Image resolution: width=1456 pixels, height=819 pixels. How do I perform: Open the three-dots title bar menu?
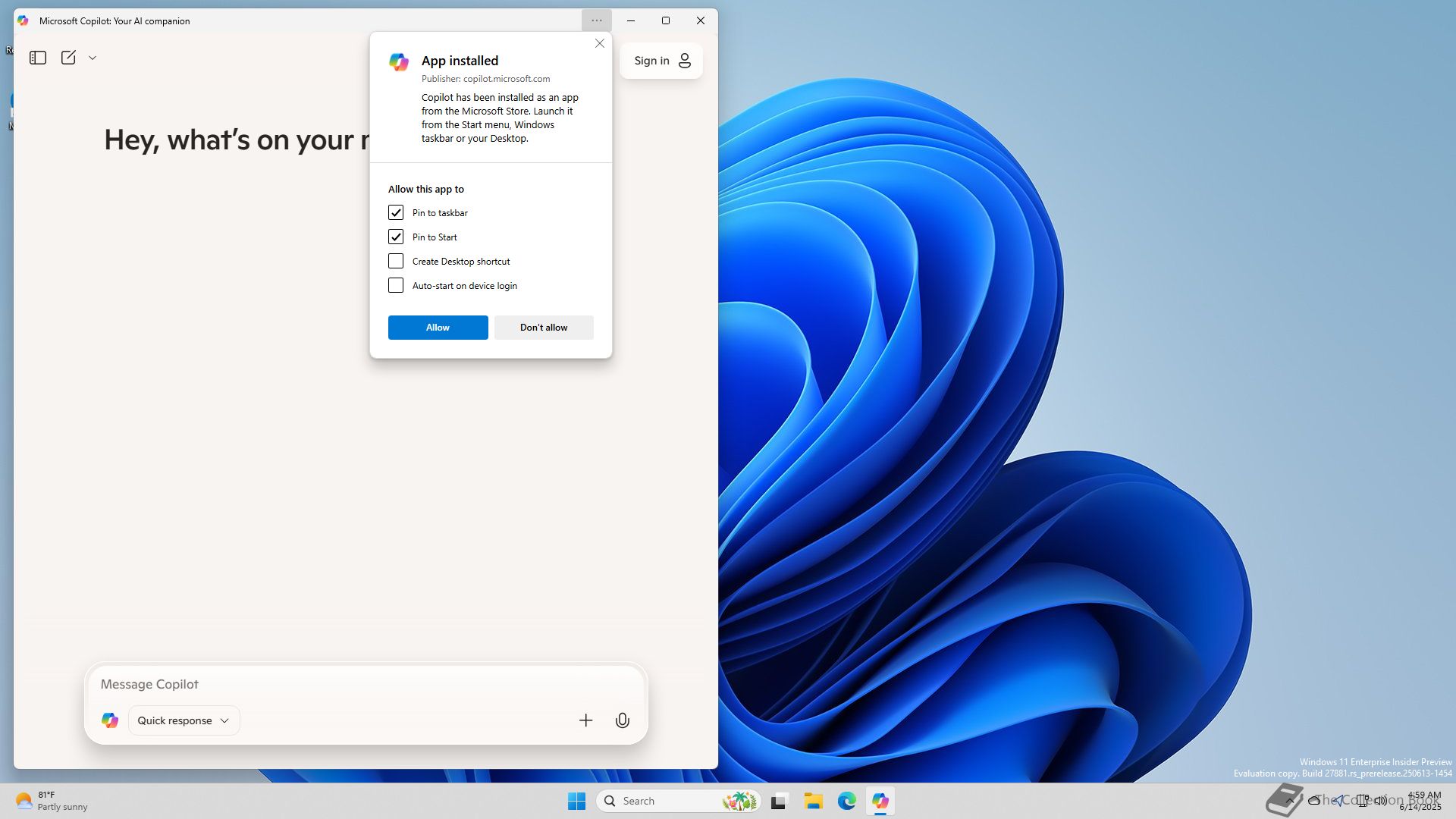coord(596,20)
